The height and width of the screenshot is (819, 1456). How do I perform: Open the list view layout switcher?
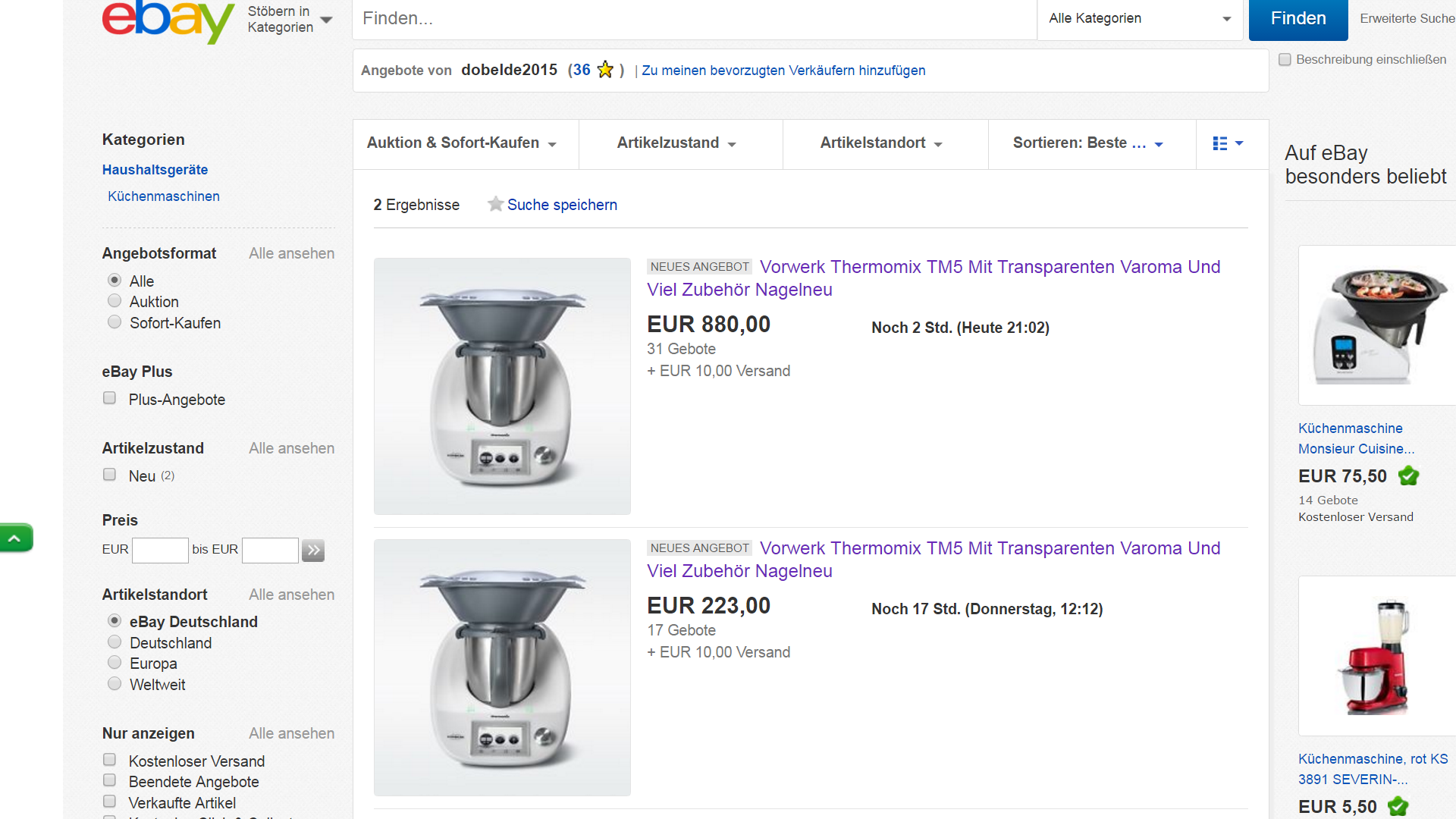point(1228,143)
